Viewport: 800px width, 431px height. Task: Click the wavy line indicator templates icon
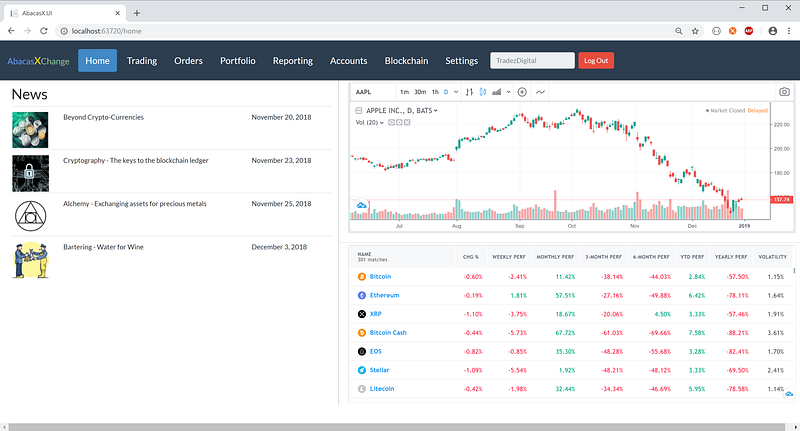tap(540, 92)
